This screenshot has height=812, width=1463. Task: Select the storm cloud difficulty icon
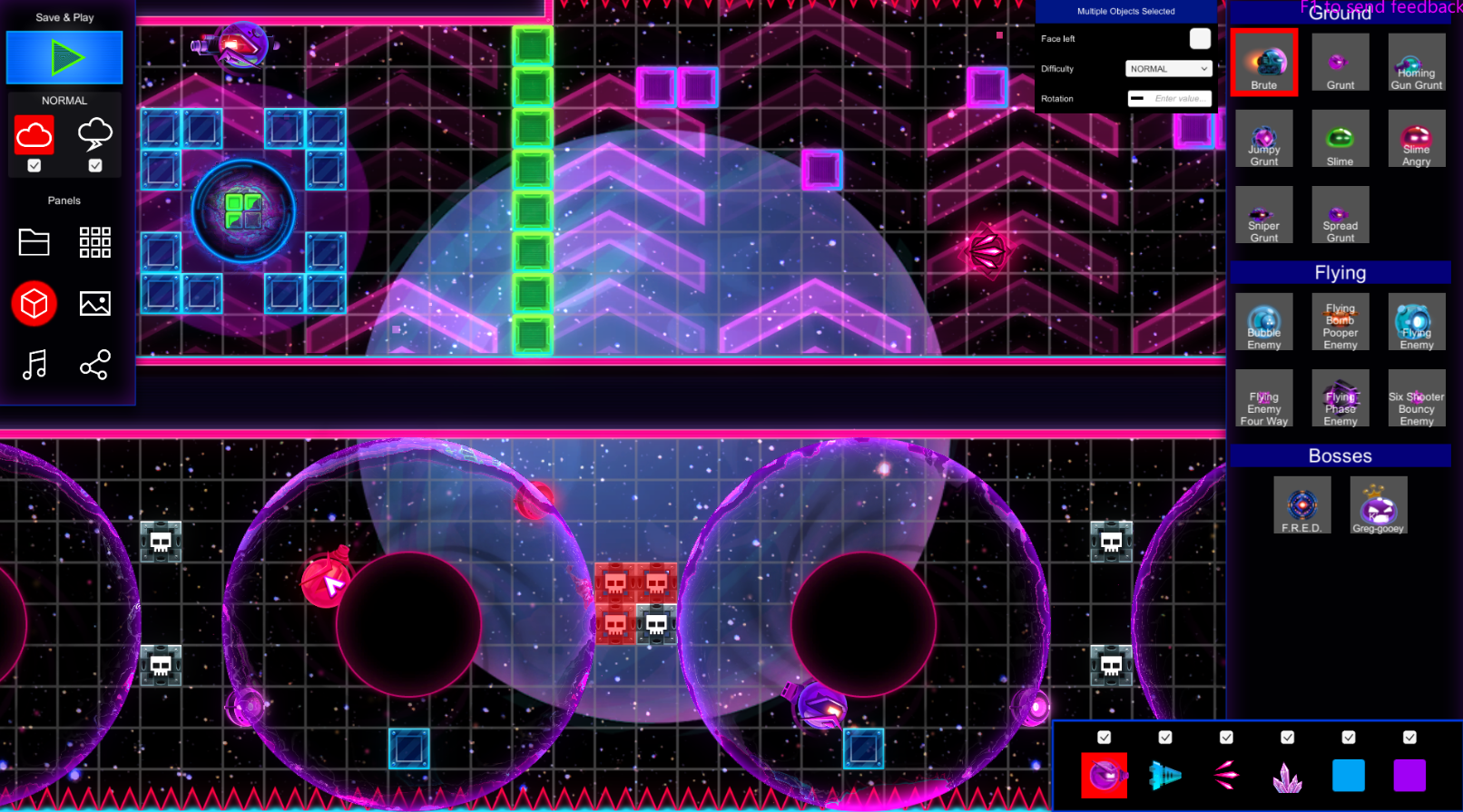coord(95,135)
